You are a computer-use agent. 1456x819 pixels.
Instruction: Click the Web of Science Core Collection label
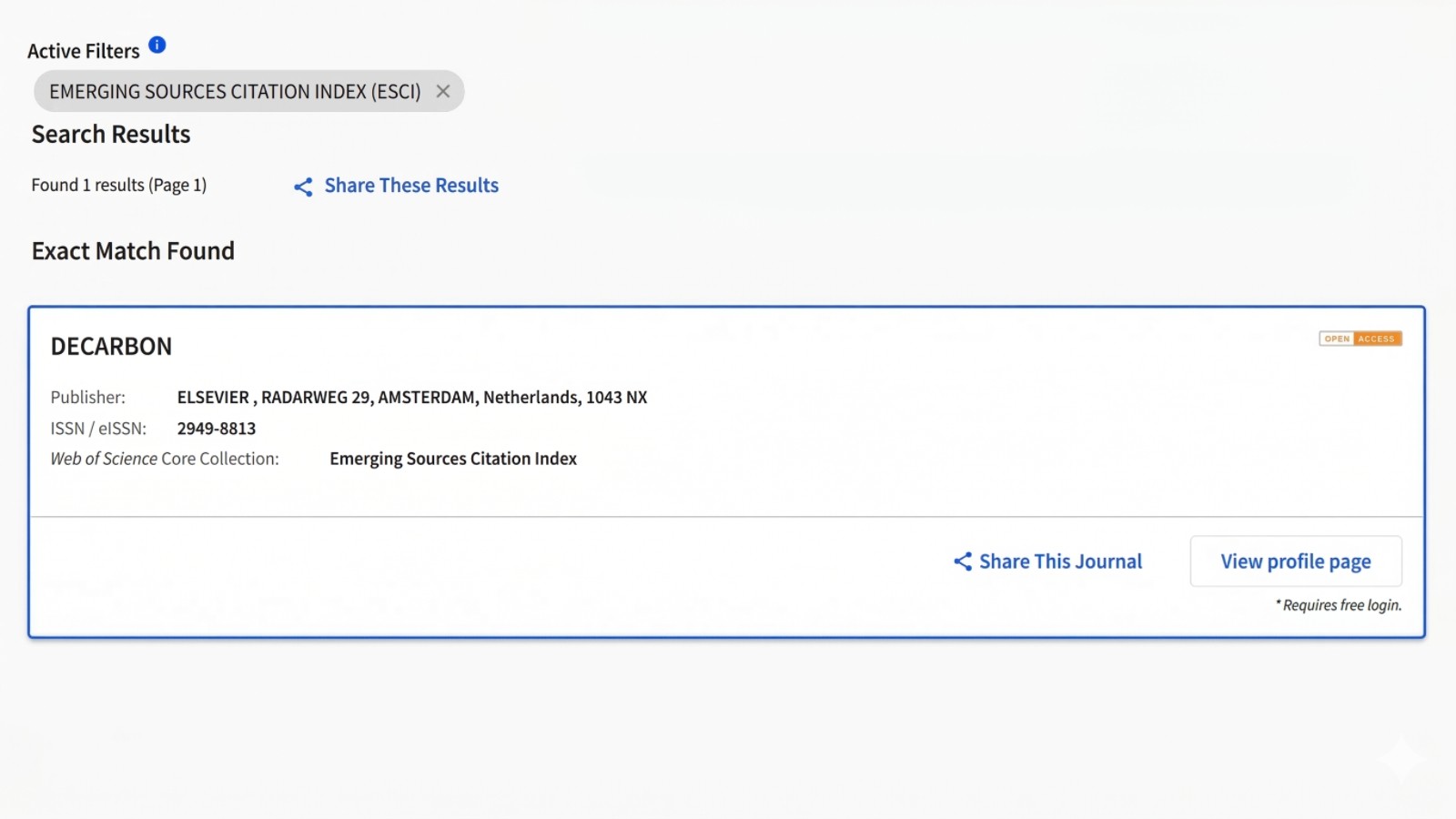click(165, 459)
